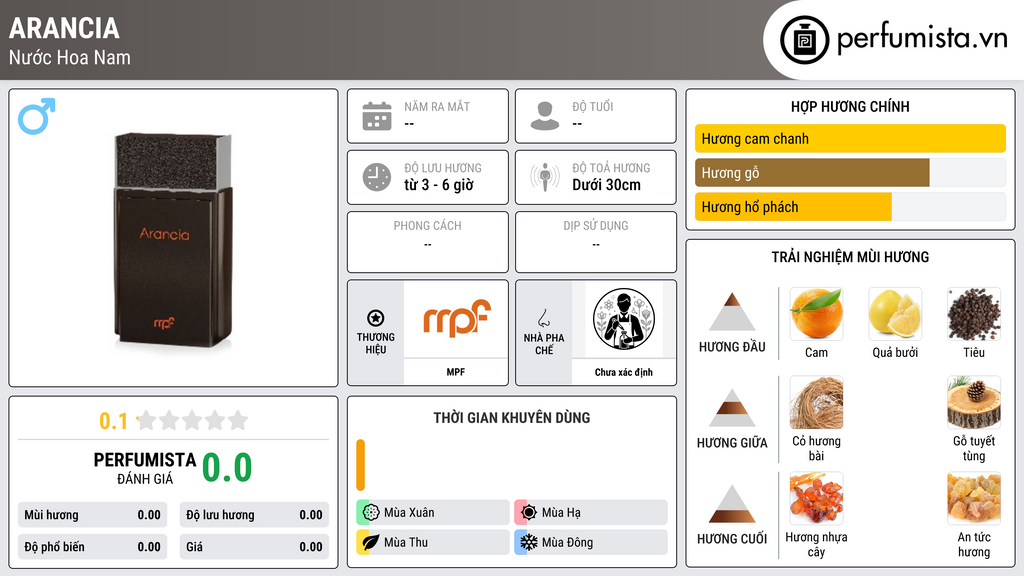This screenshot has width=1024, height=576.
Task: Click the Độ phổ biến 0.00 score row
Action: (92, 547)
